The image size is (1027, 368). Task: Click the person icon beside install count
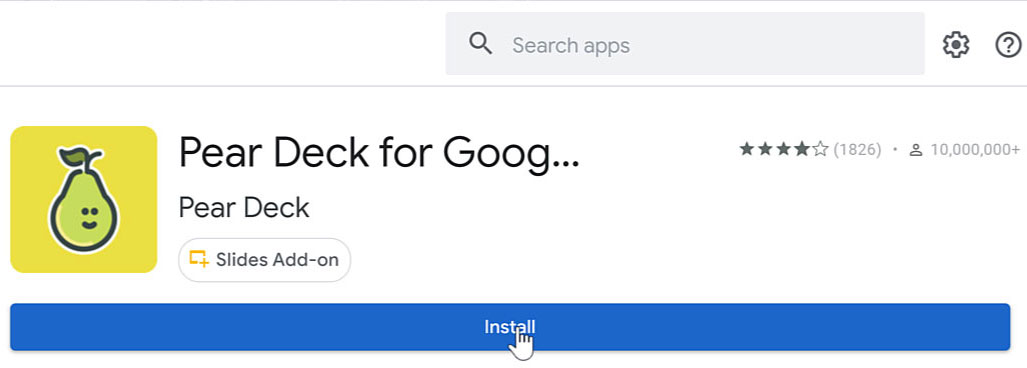(916, 150)
